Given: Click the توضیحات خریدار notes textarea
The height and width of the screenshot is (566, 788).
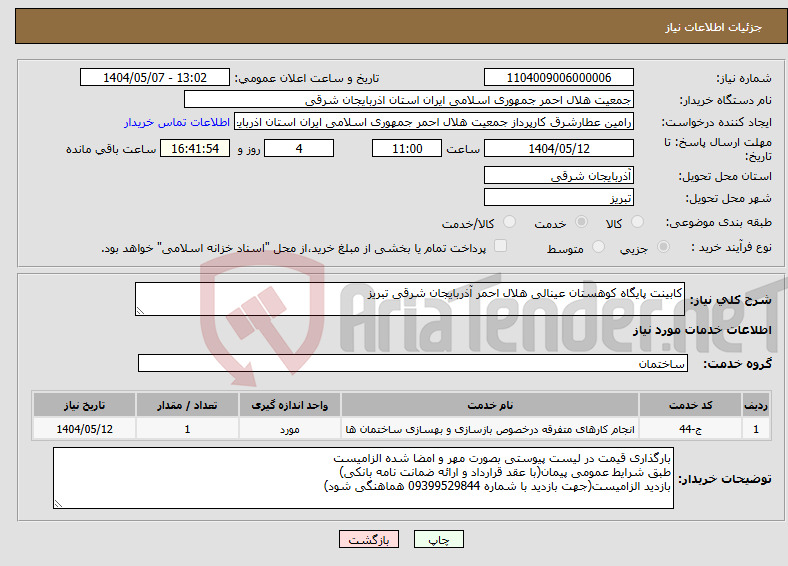Looking at the screenshot, I should pyautogui.click(x=363, y=478).
